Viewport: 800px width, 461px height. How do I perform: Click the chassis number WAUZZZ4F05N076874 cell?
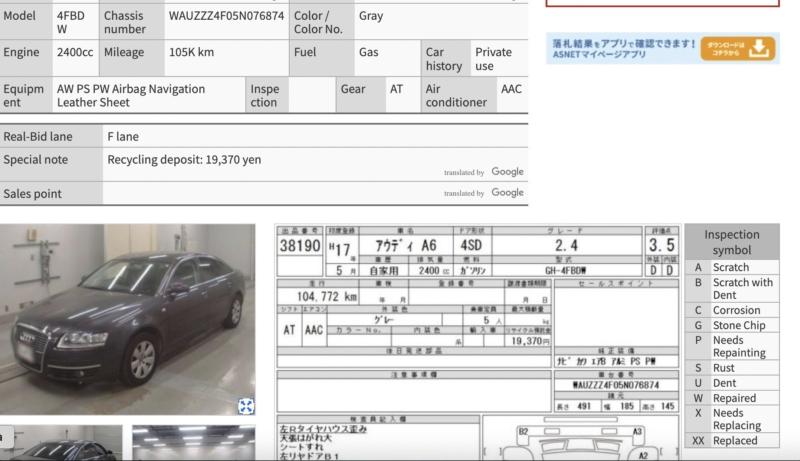pos(226,17)
